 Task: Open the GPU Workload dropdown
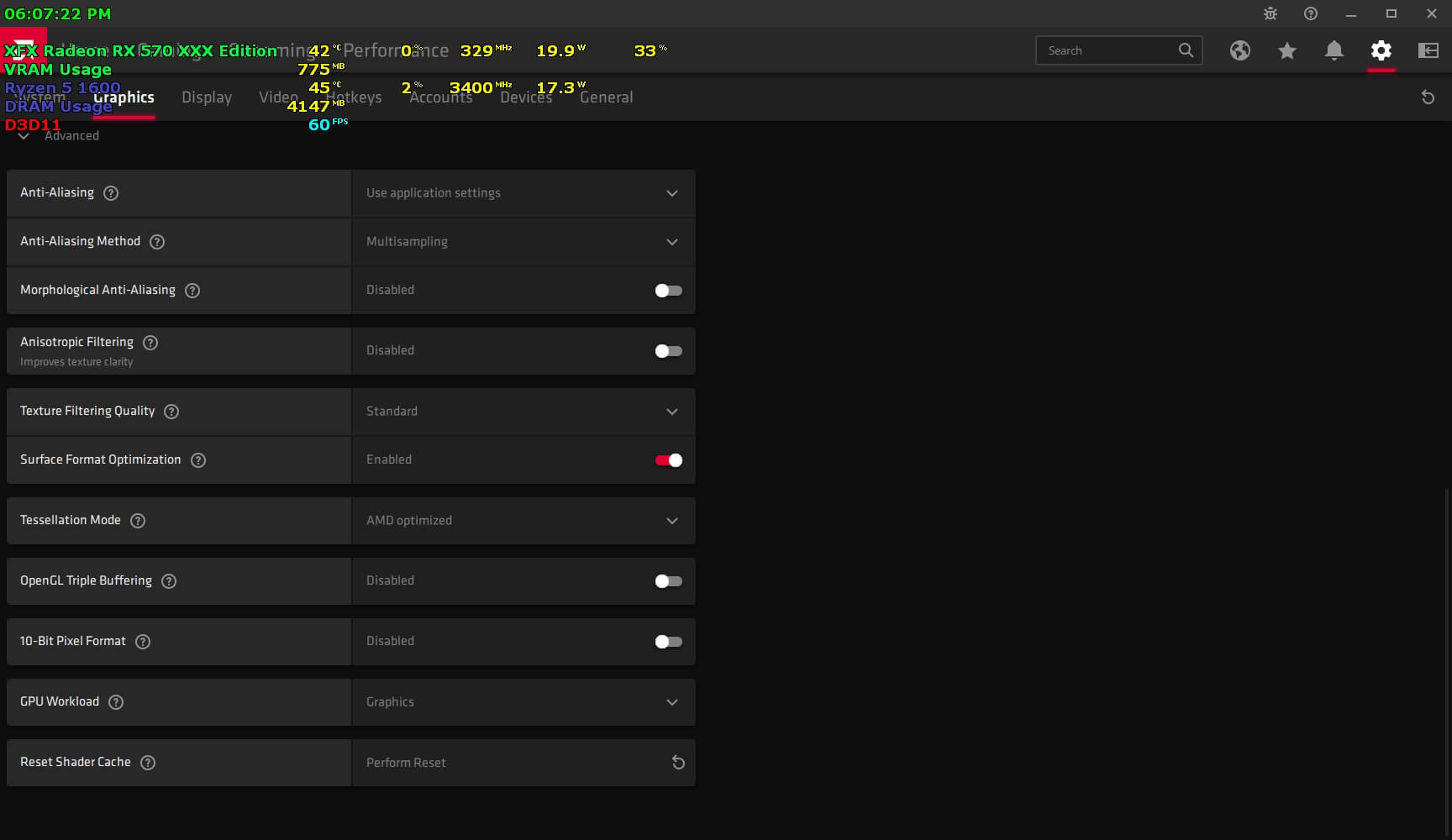[523, 702]
